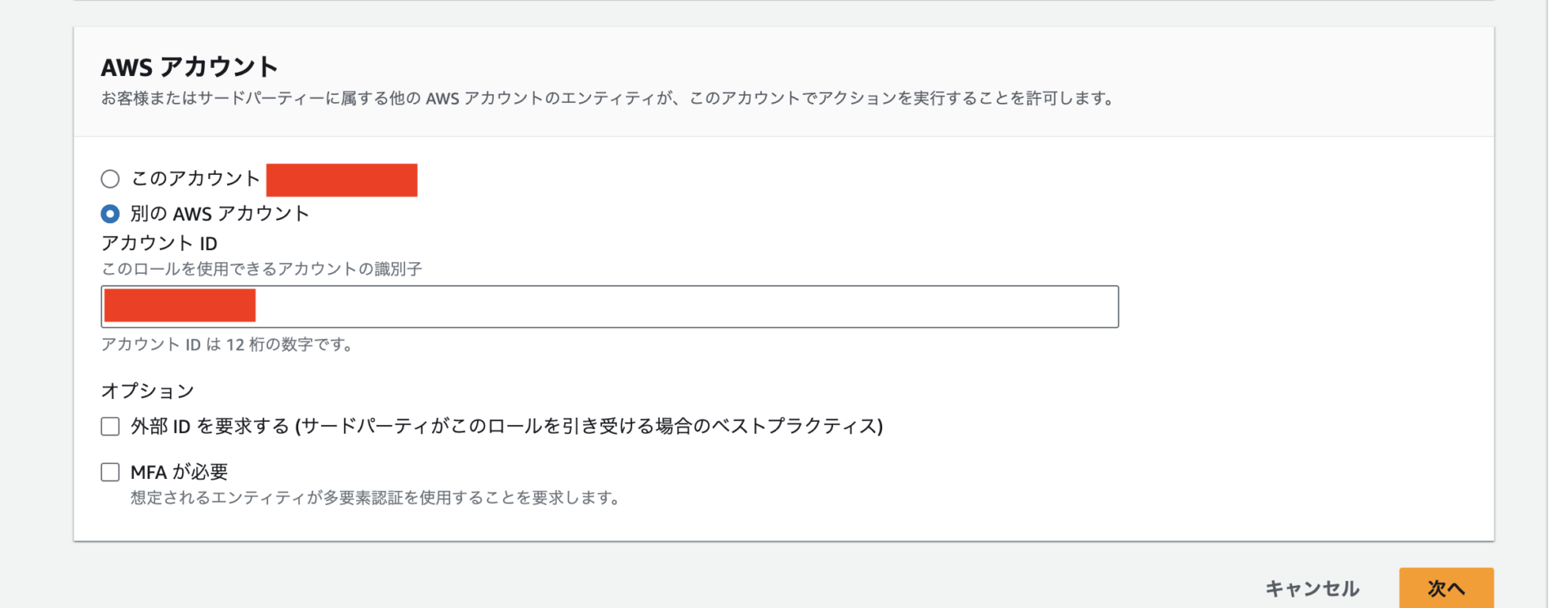Select the このアカウント radio button
Image resolution: width=1568 pixels, height=608 pixels.
point(110,179)
